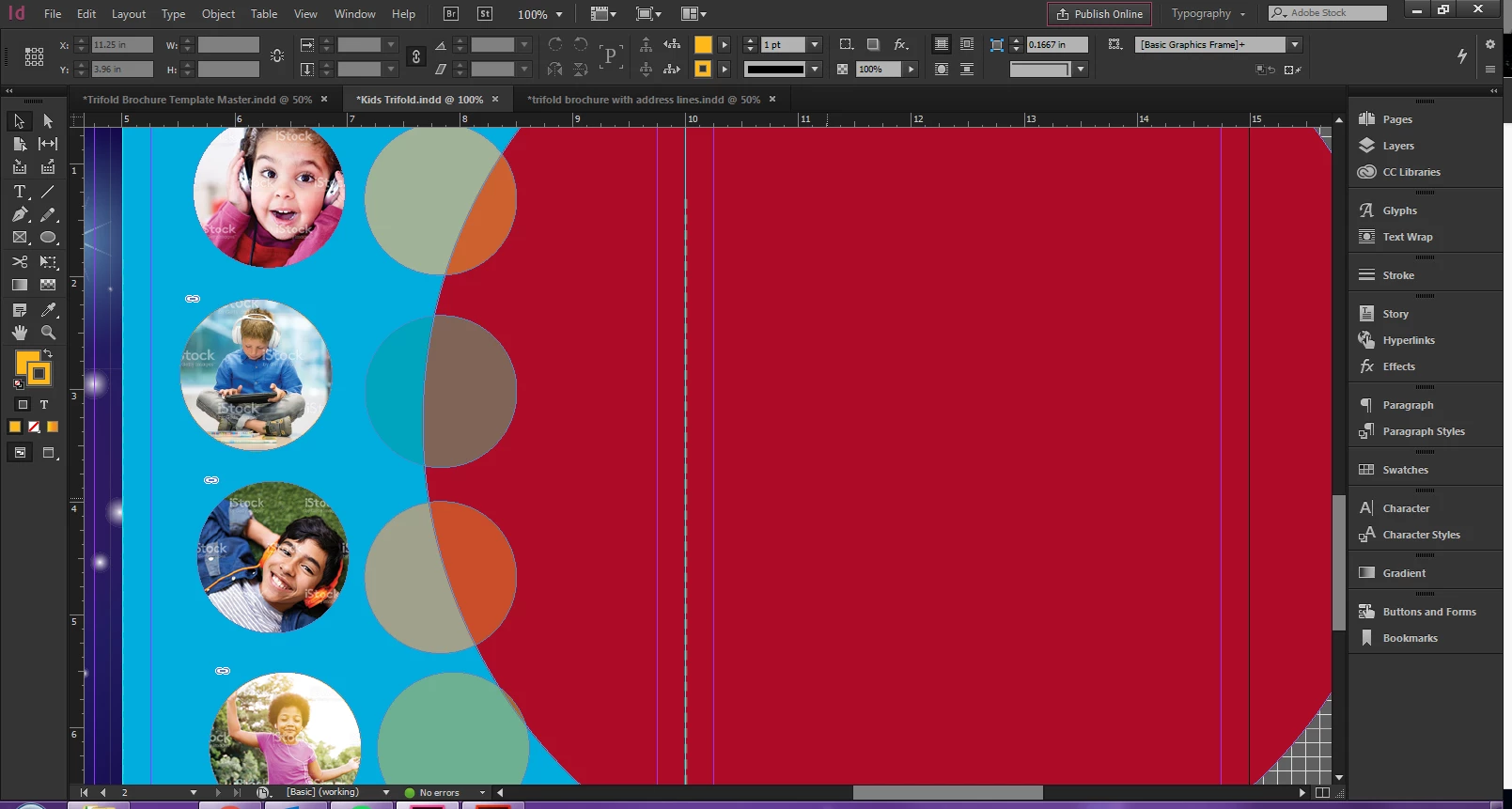Open stroke weight 1 pt dropdown
This screenshot has width=1512, height=809.
(x=815, y=44)
